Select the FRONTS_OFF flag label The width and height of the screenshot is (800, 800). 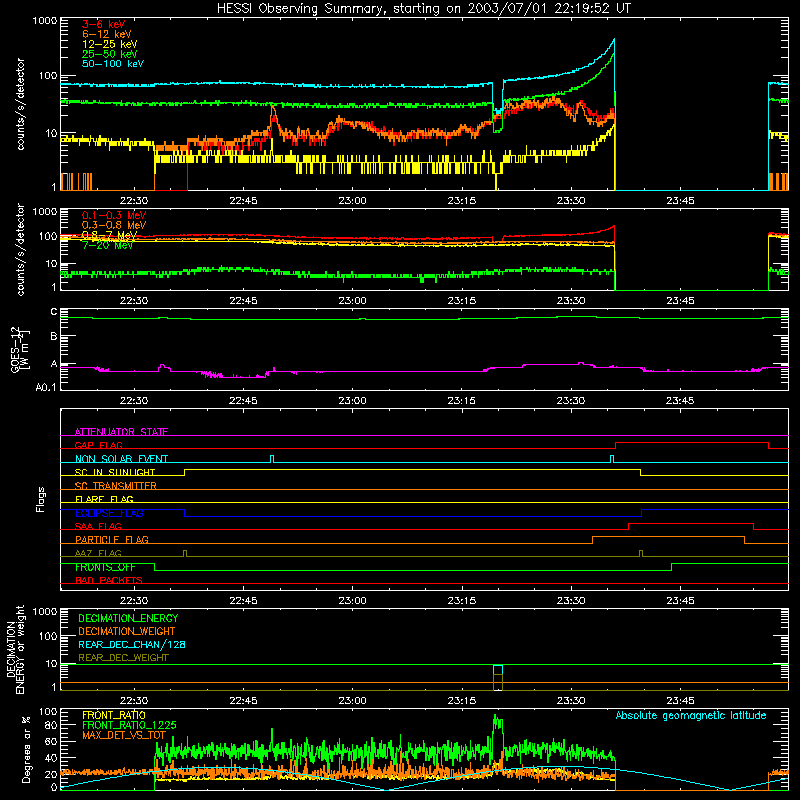[x=105, y=567]
